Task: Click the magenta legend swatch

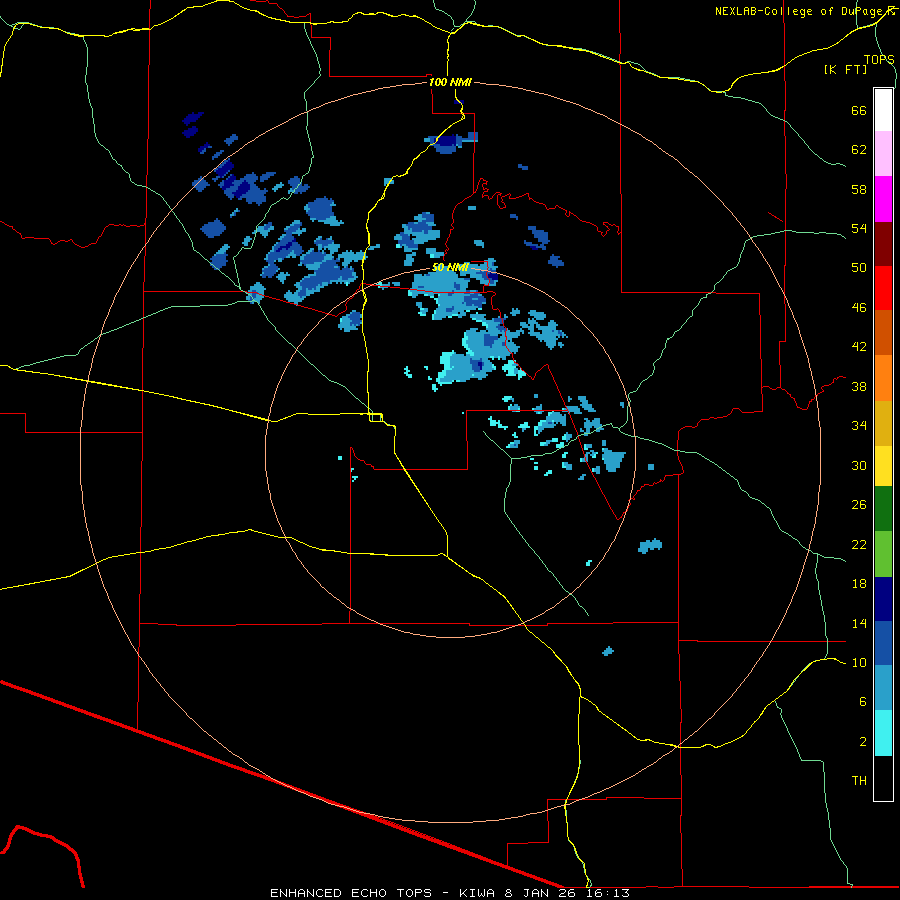Action: 883,199
